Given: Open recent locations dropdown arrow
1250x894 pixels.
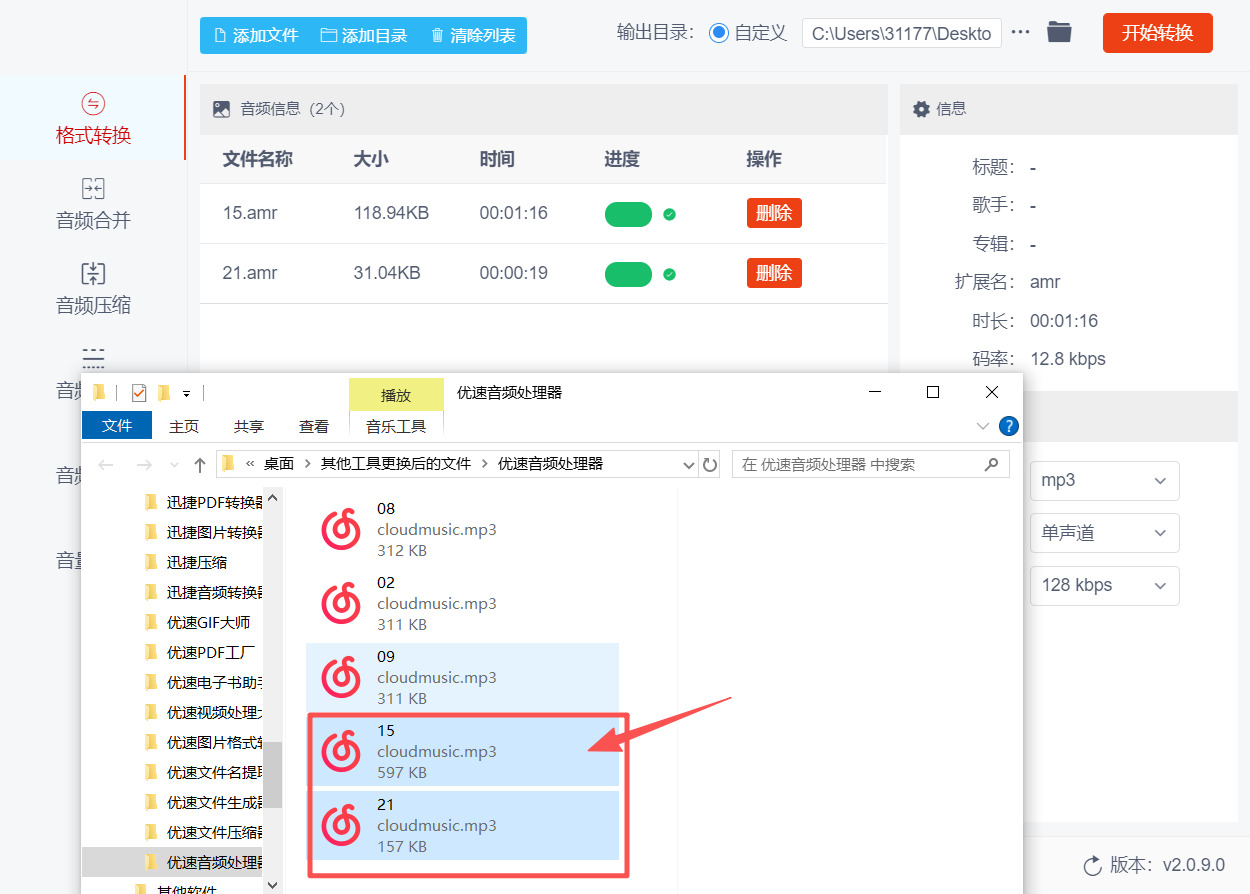Looking at the screenshot, I should click(x=174, y=465).
